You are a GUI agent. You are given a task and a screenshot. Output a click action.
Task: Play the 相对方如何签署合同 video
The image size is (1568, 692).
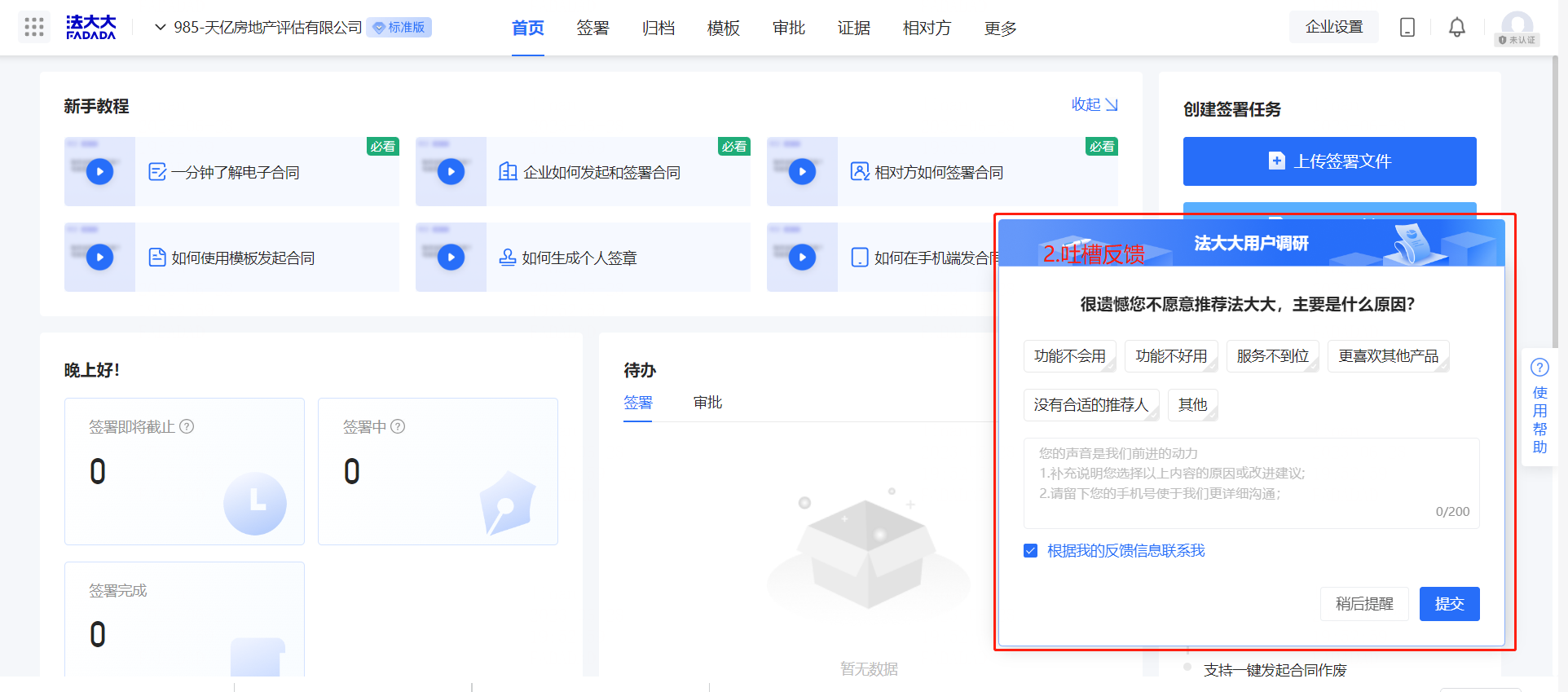(803, 171)
